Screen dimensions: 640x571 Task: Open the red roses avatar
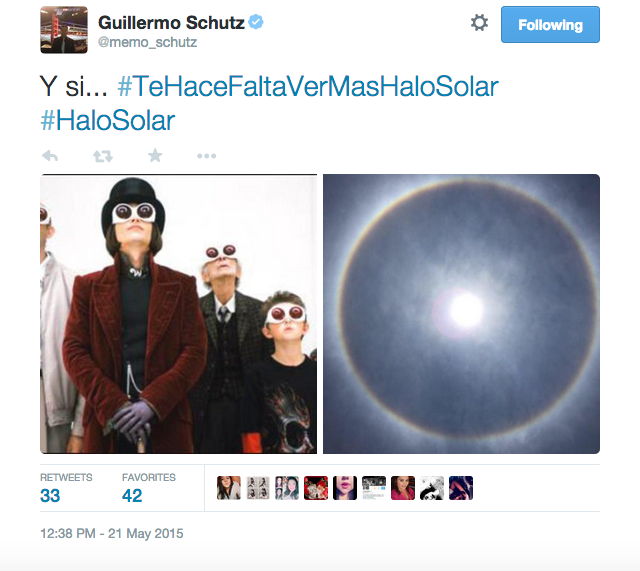(x=316, y=488)
